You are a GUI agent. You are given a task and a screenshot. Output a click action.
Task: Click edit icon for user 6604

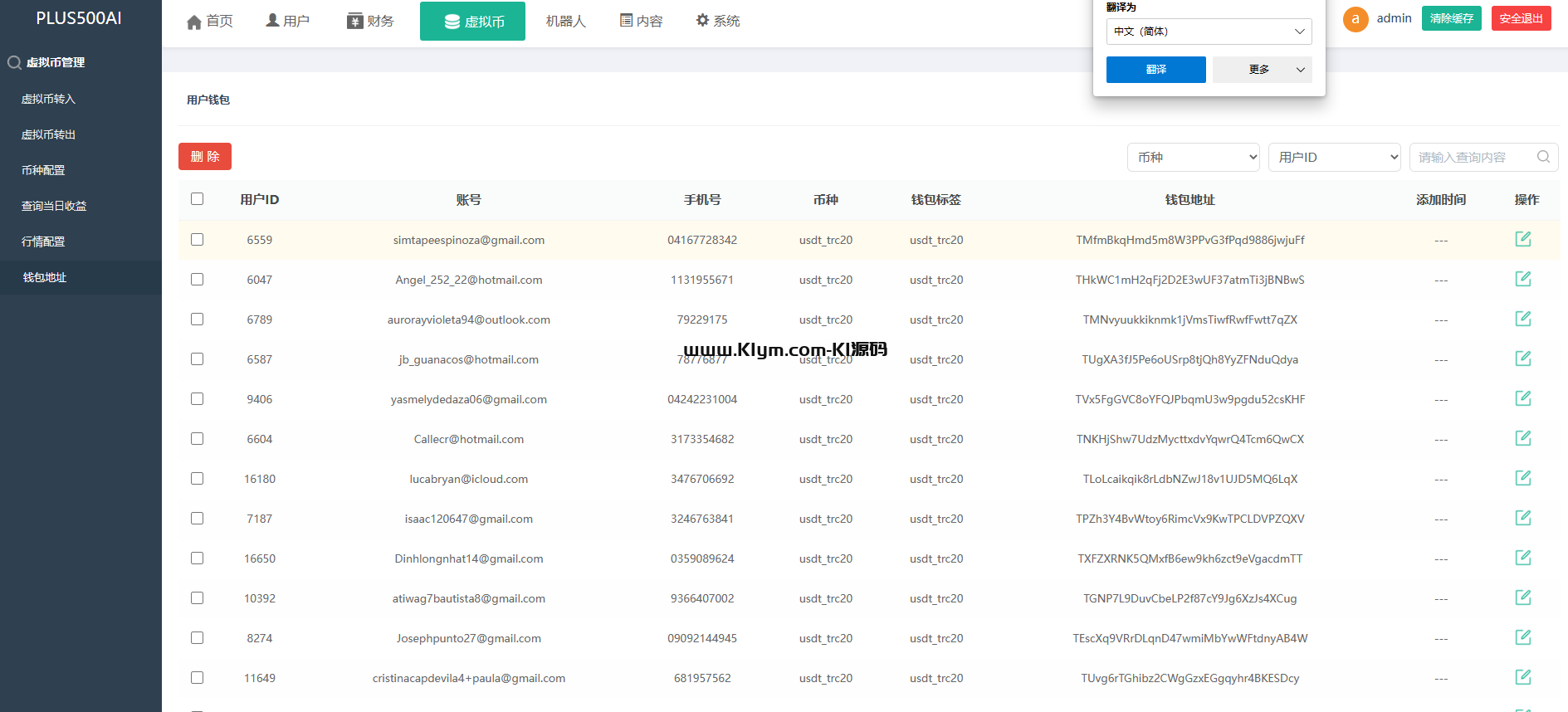1522,438
